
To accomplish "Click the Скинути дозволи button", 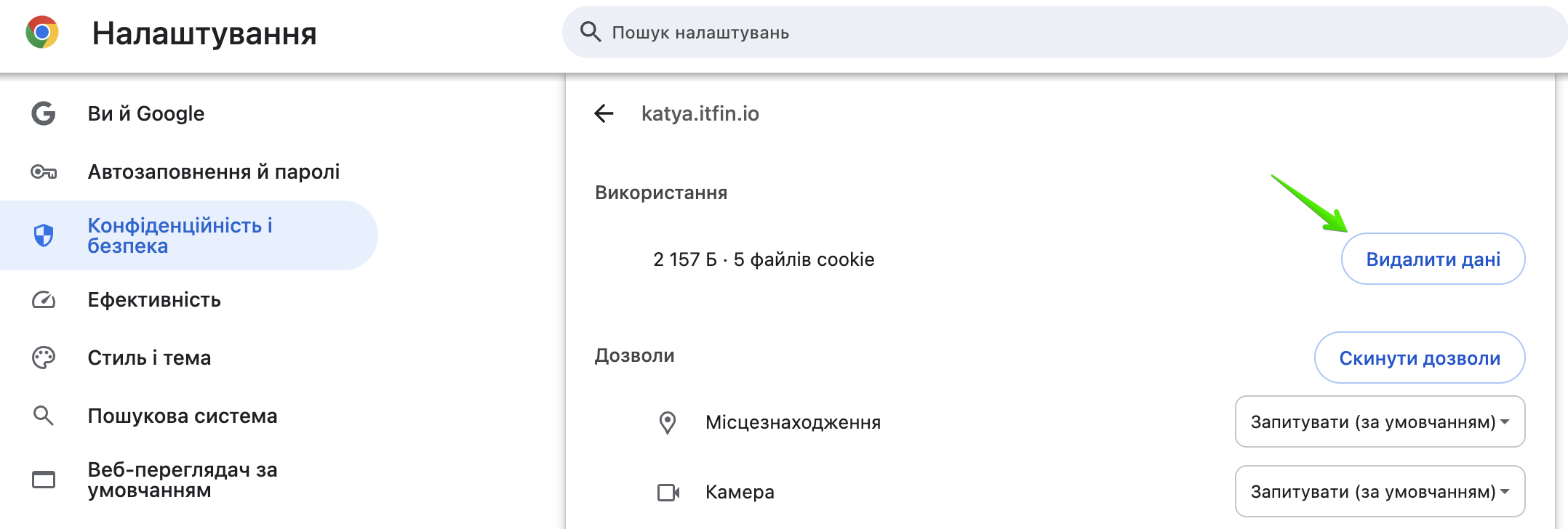I will (x=1420, y=358).
